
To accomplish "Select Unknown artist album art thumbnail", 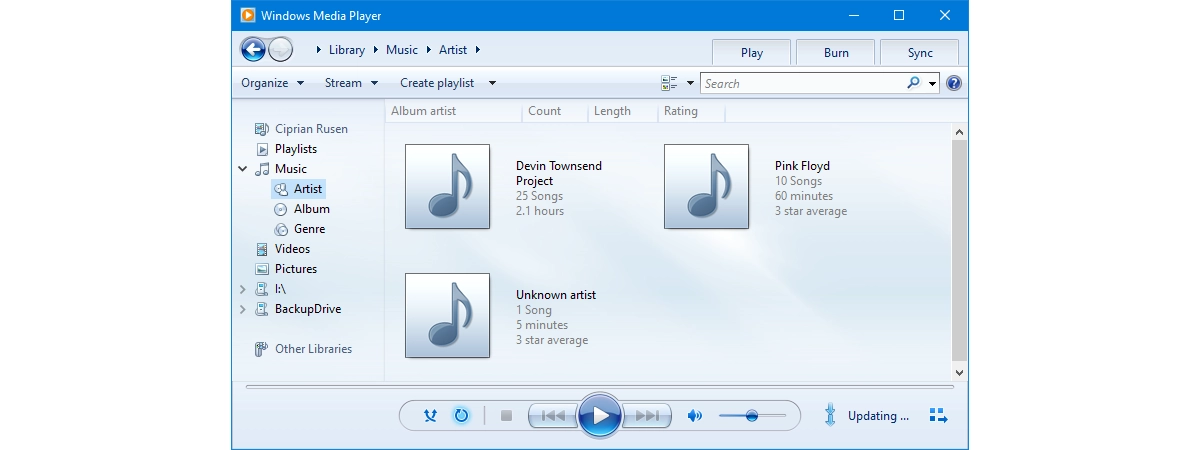I will coord(447,315).
